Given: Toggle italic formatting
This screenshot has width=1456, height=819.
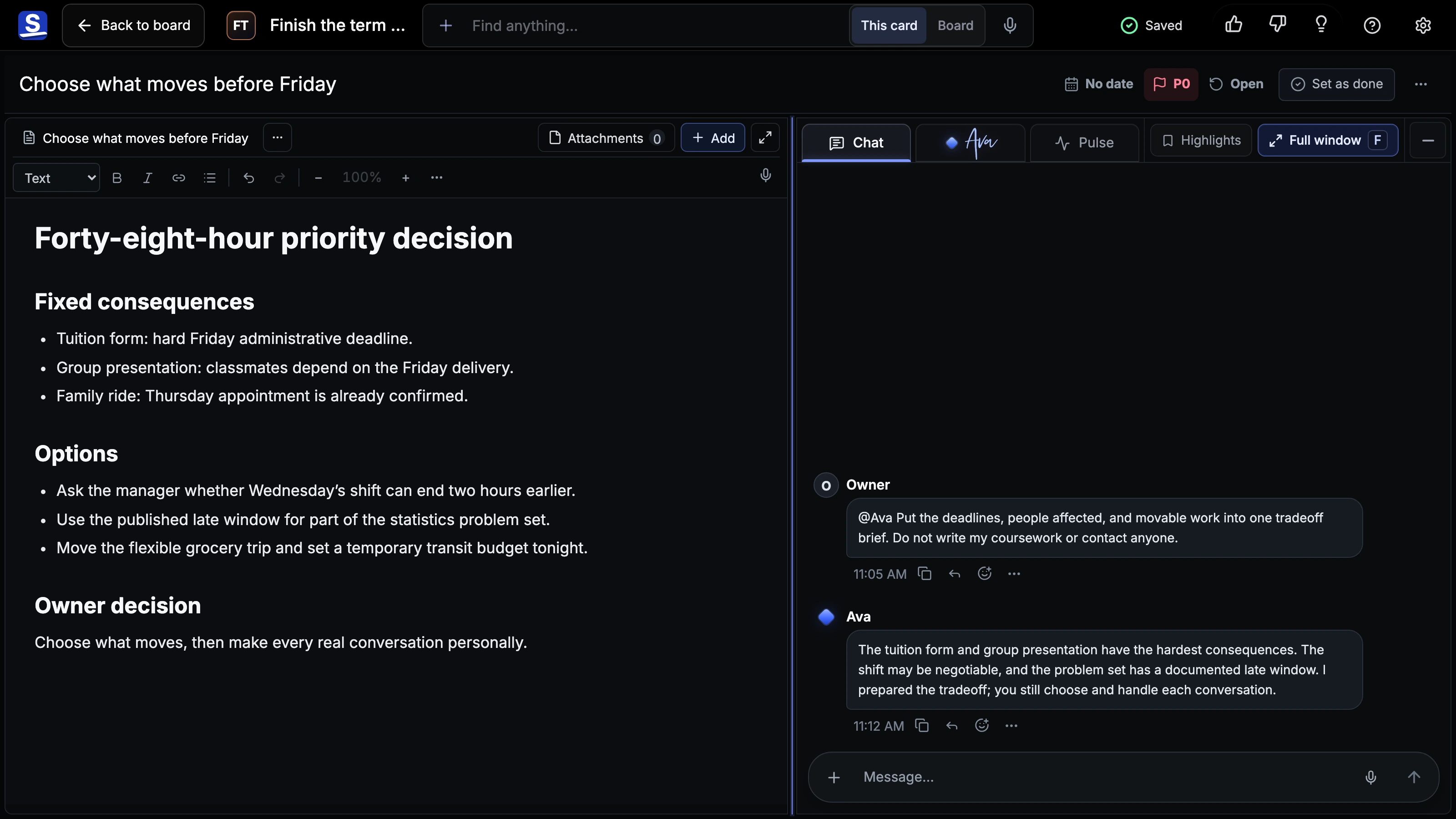Looking at the screenshot, I should click(147, 178).
